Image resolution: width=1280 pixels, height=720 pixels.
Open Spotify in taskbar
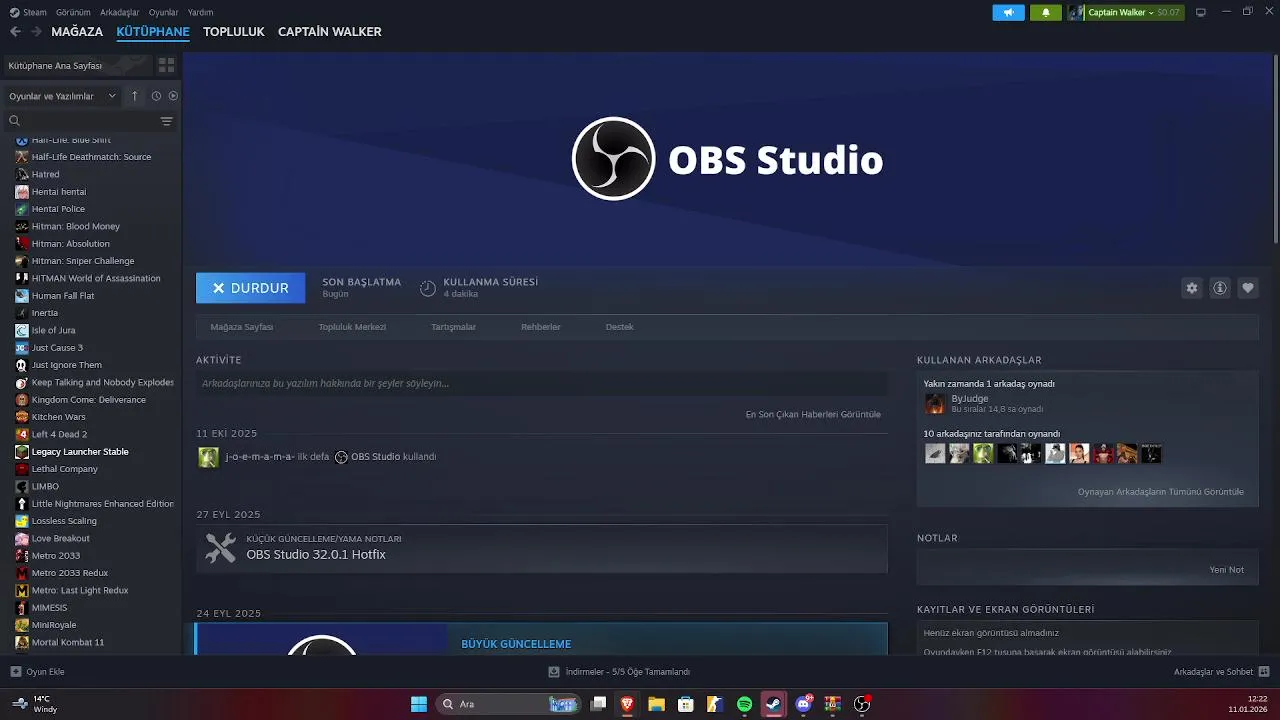click(x=744, y=704)
